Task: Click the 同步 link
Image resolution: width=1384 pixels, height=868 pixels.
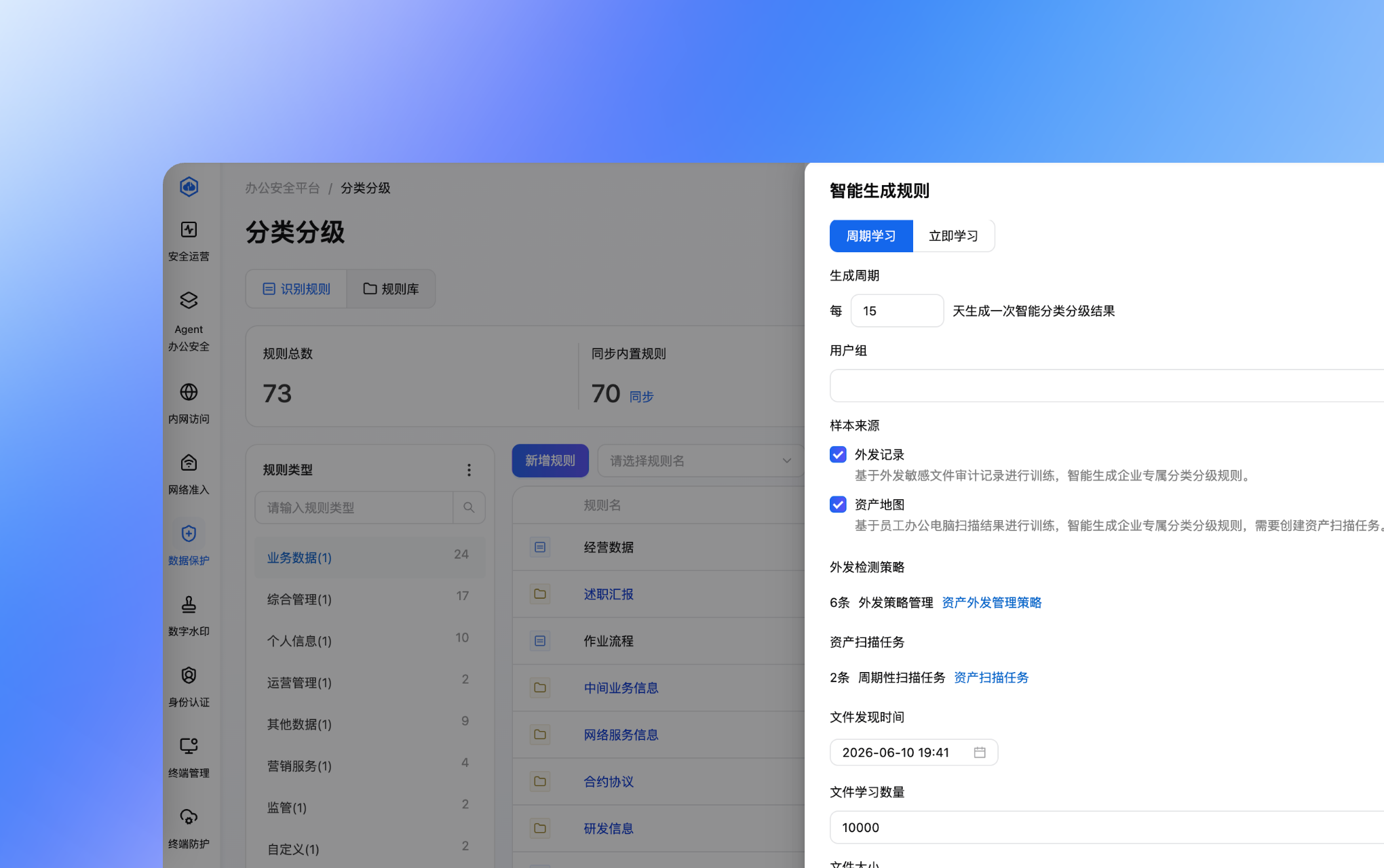Action: (x=641, y=397)
